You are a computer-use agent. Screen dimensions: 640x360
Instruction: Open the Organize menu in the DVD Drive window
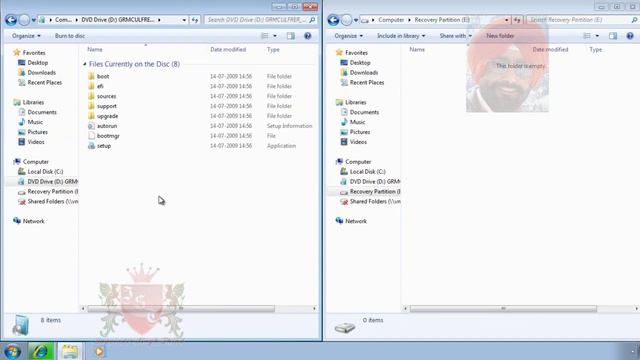point(26,36)
